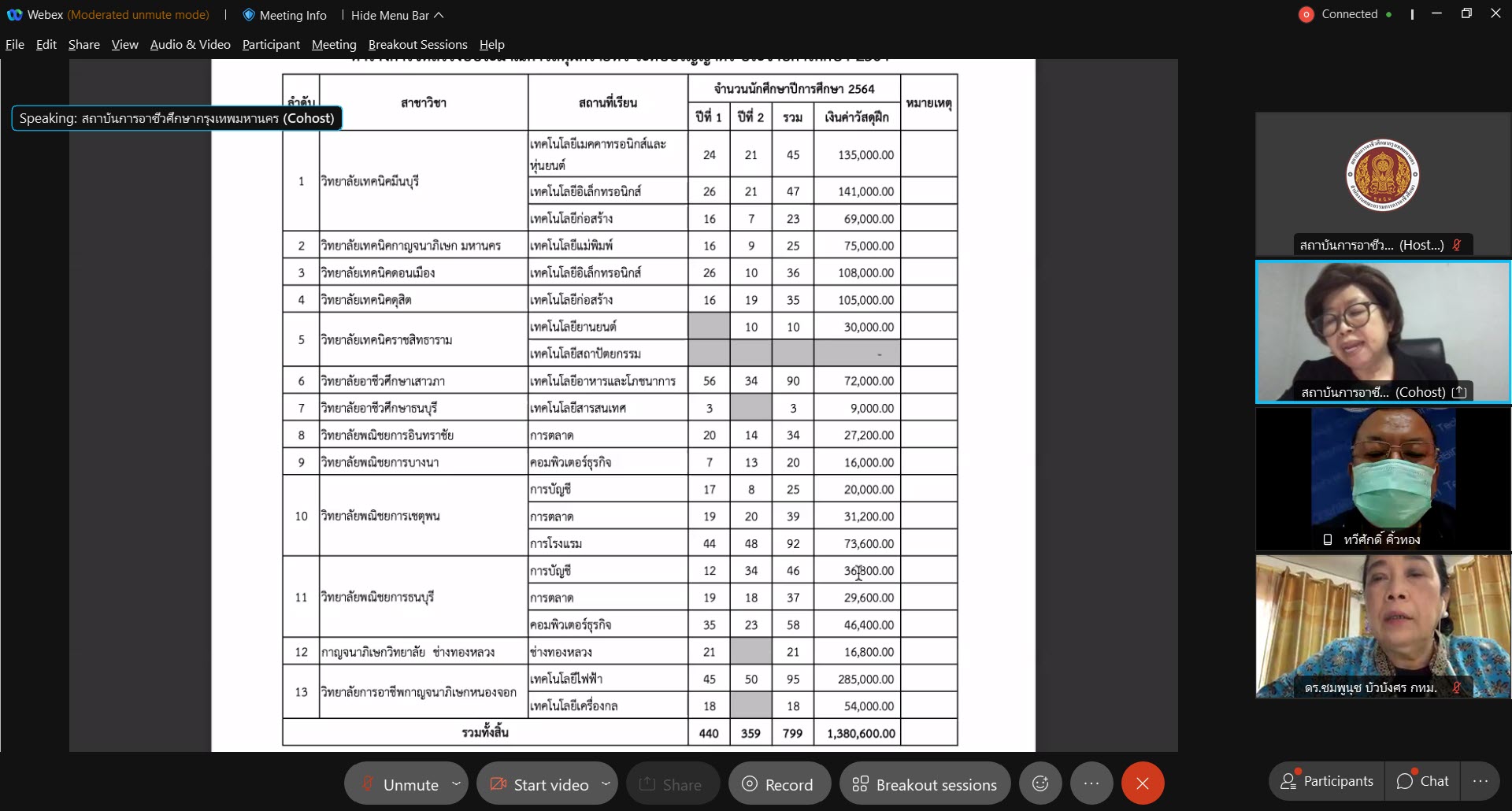Select the Cohost speaker video thumbnail
Image resolution: width=1512 pixels, height=811 pixels.
coord(1383,331)
